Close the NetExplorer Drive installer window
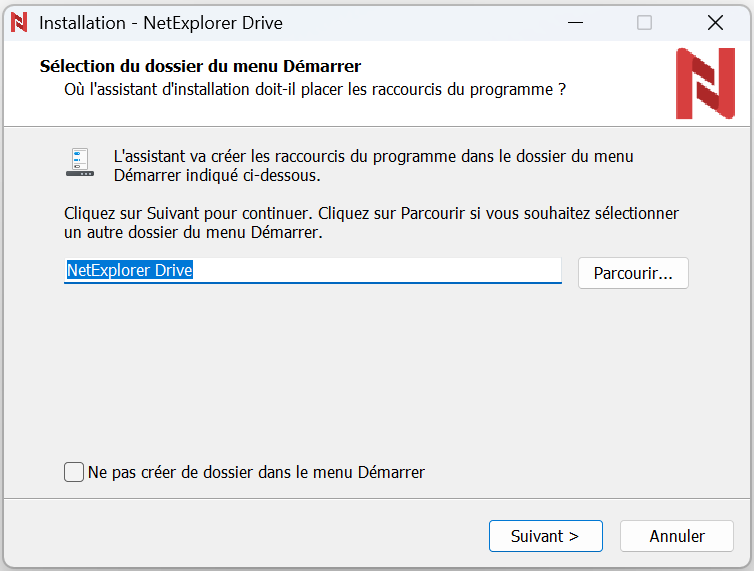This screenshot has width=754, height=571. [715, 22]
